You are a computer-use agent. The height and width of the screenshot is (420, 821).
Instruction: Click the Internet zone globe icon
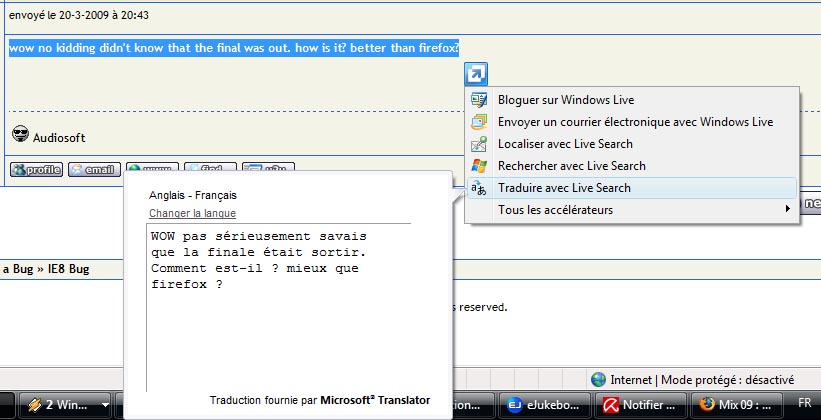(598, 380)
